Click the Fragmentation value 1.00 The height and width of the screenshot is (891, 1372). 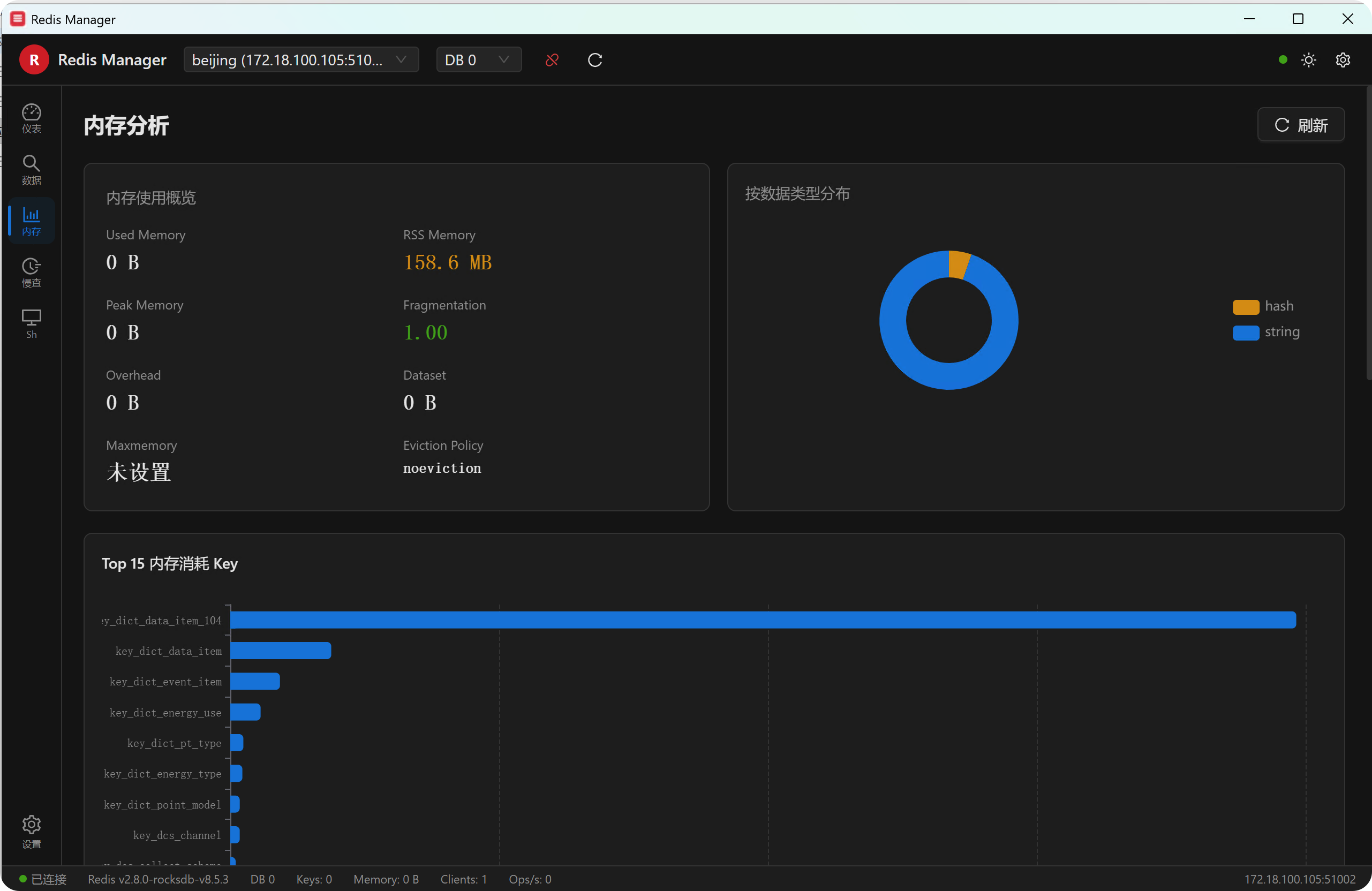(425, 333)
